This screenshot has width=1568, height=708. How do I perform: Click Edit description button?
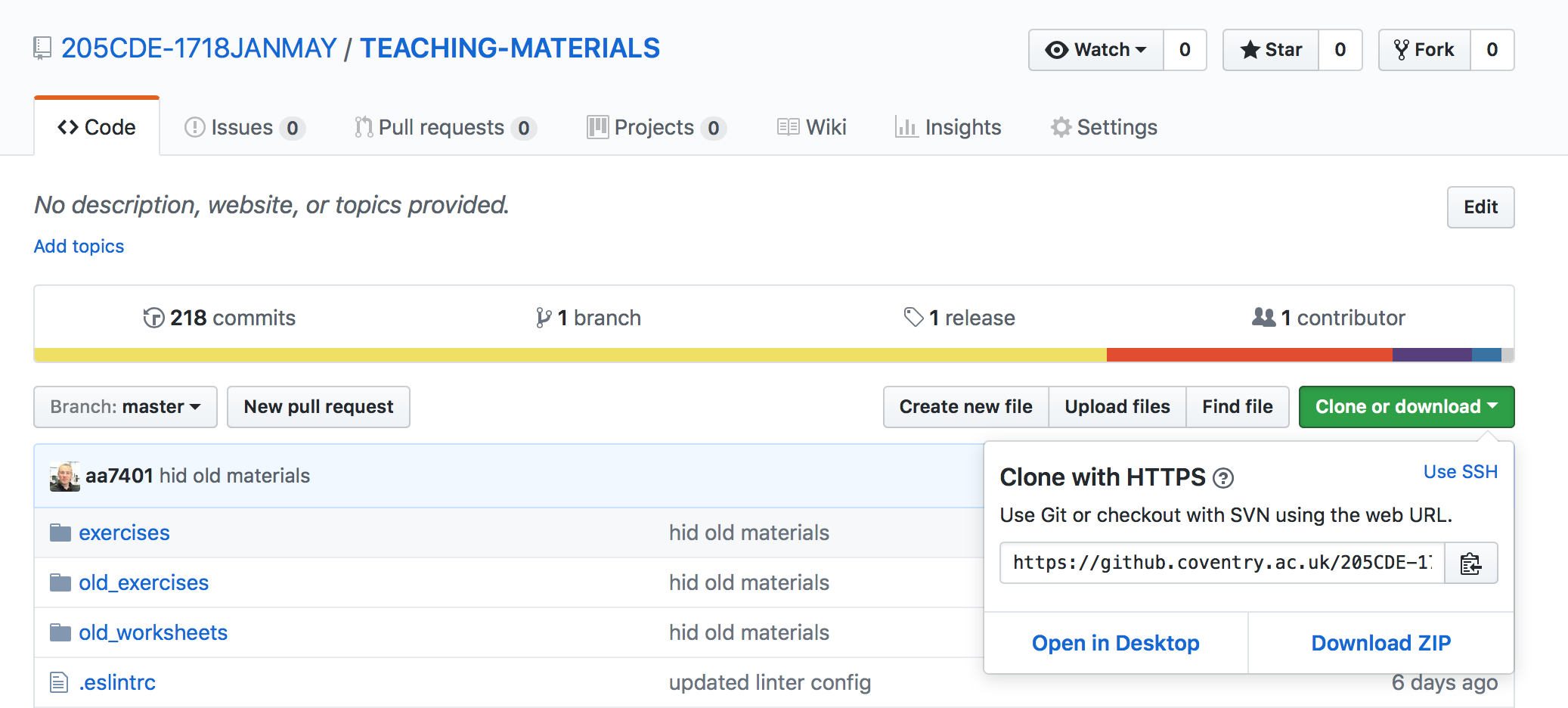point(1480,207)
